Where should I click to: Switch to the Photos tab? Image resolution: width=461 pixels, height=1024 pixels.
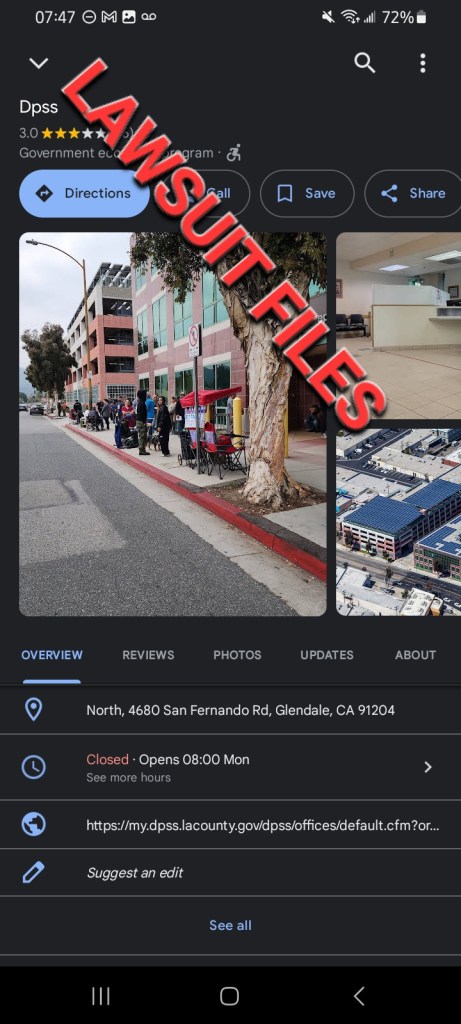pos(237,655)
